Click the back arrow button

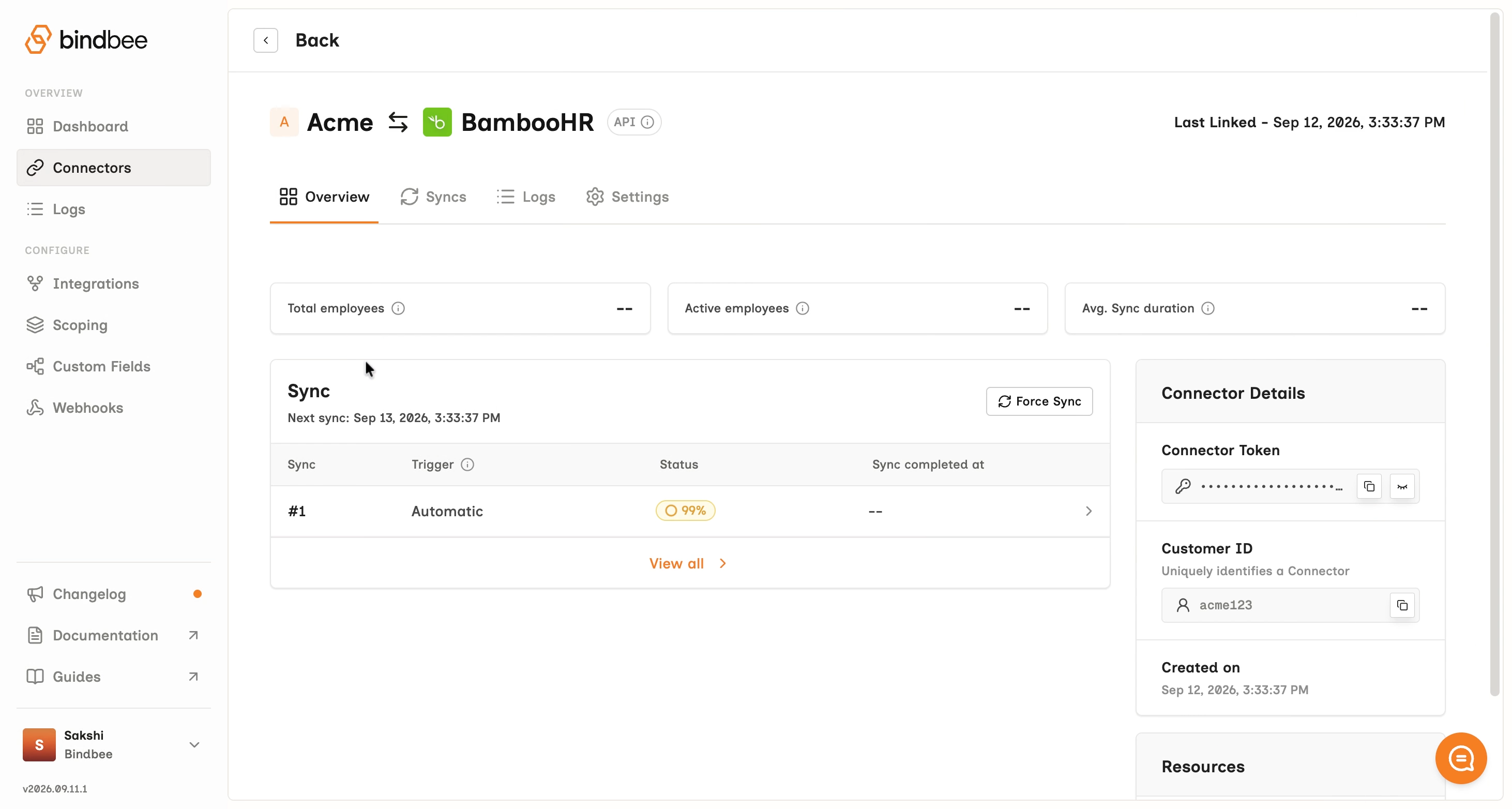[x=266, y=40]
